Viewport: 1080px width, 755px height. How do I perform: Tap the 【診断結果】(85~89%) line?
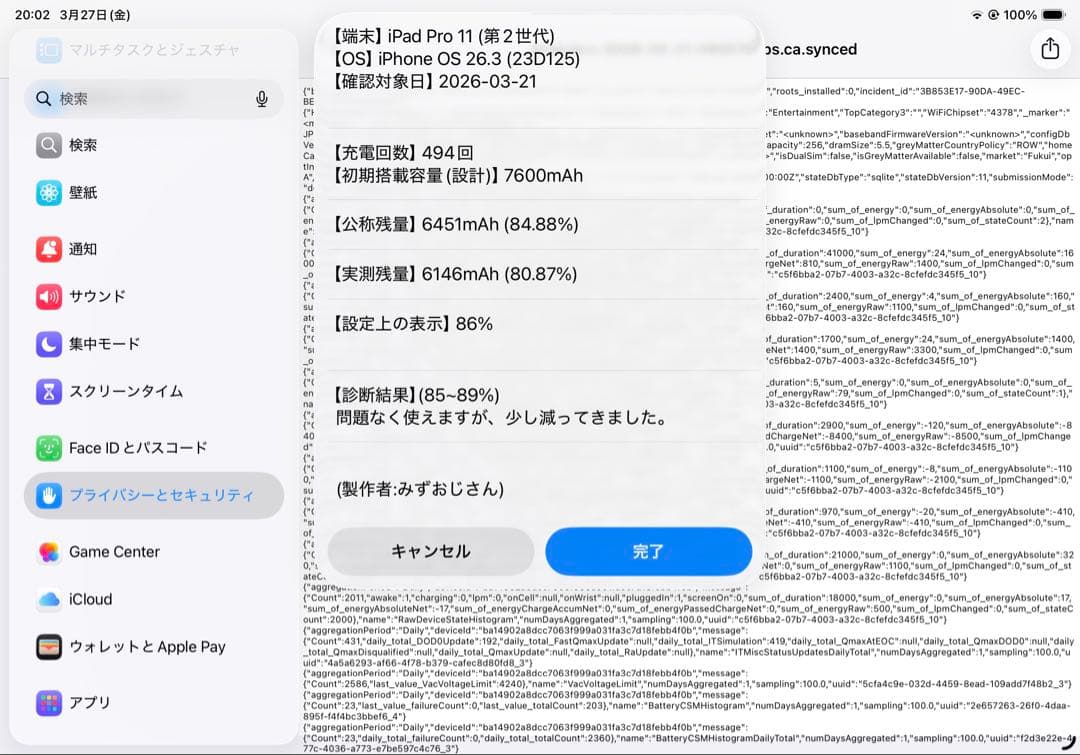pos(417,395)
